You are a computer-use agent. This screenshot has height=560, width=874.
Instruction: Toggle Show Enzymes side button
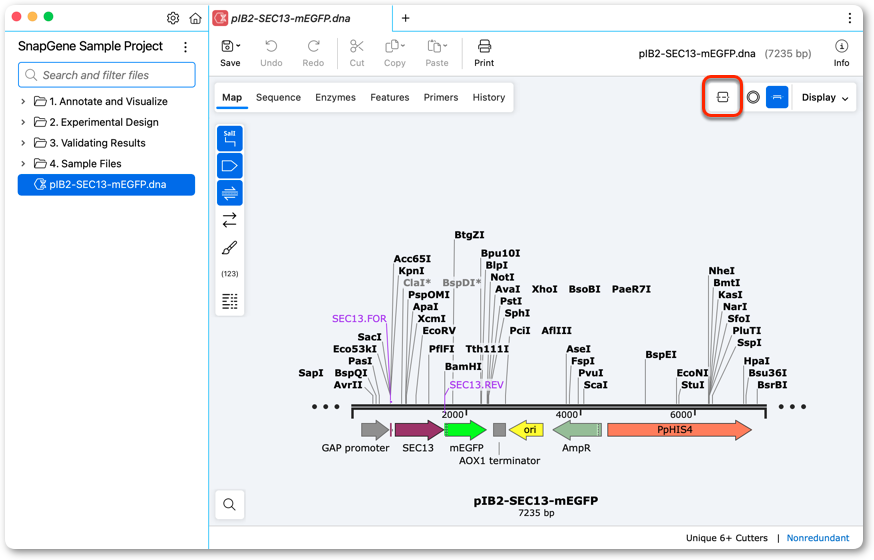[230, 138]
